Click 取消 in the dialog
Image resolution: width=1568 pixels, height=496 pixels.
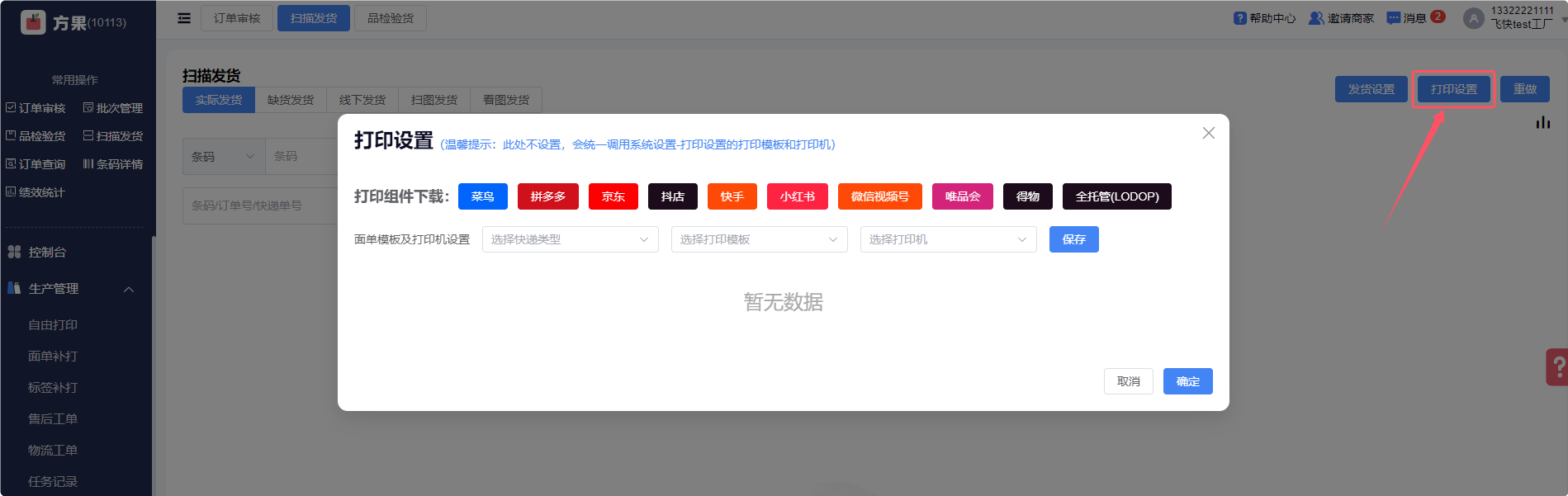tap(1129, 381)
